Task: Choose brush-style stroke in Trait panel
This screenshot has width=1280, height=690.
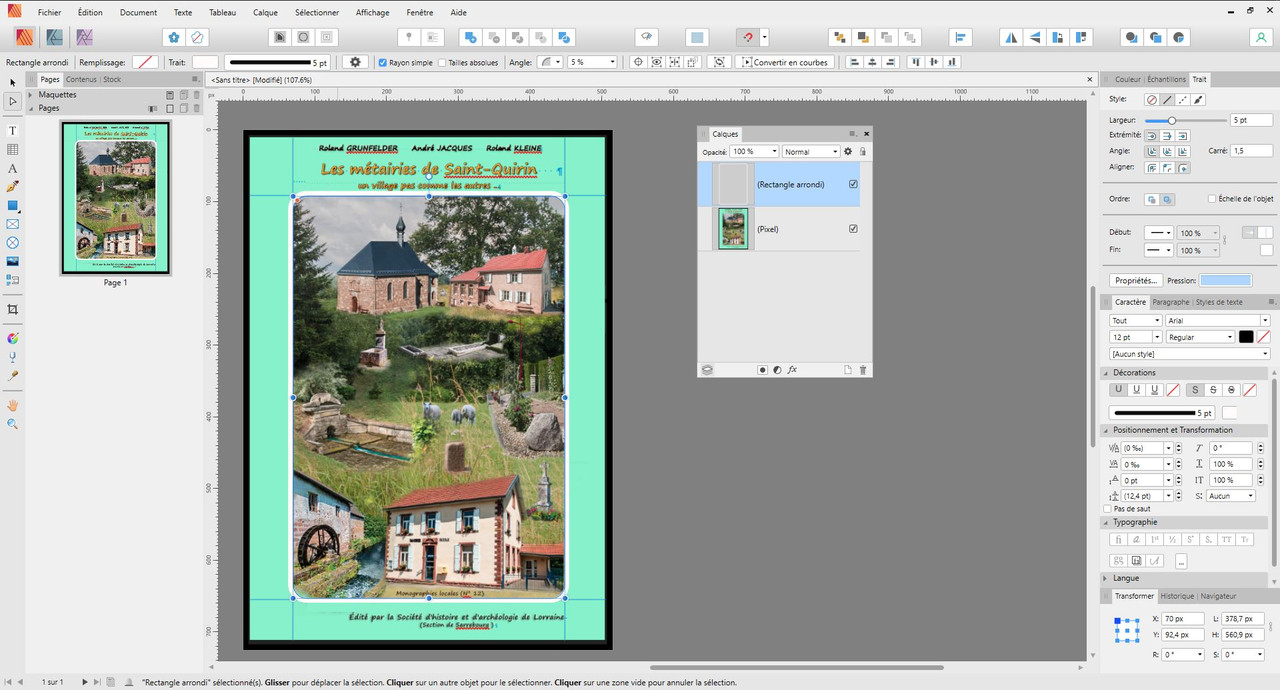Action: pyautogui.click(x=1199, y=100)
